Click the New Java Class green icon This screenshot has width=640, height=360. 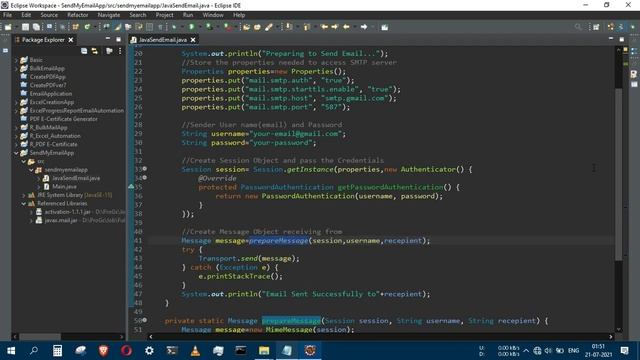[x=87, y=27]
